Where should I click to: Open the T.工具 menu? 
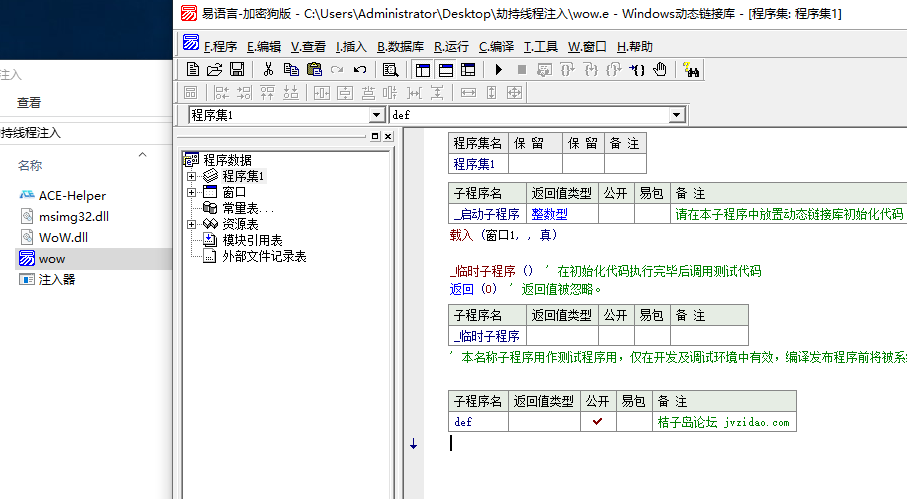coord(540,47)
